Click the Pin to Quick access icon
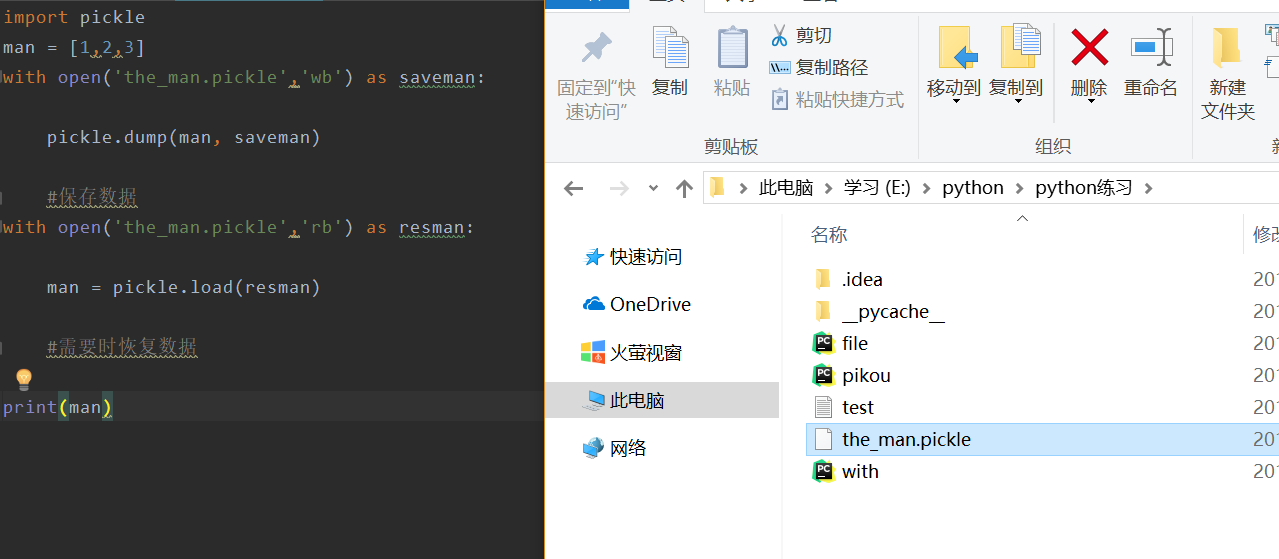1279x559 pixels. point(597,47)
